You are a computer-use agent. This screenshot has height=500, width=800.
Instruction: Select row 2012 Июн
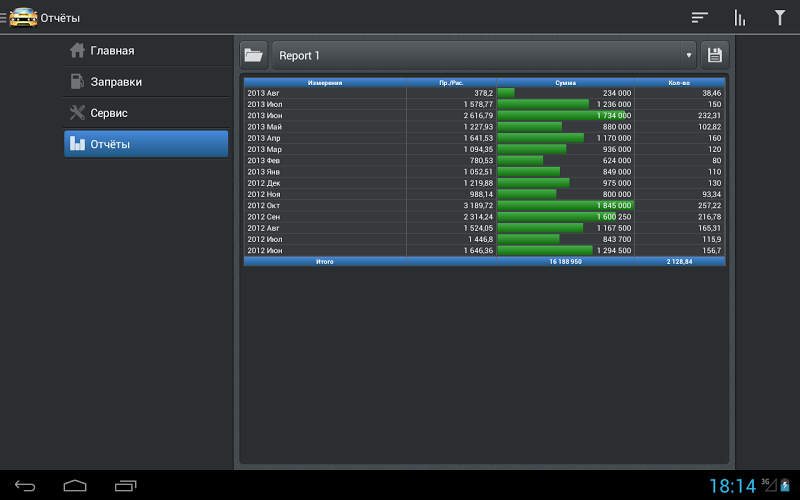pyautogui.click(x=484, y=250)
